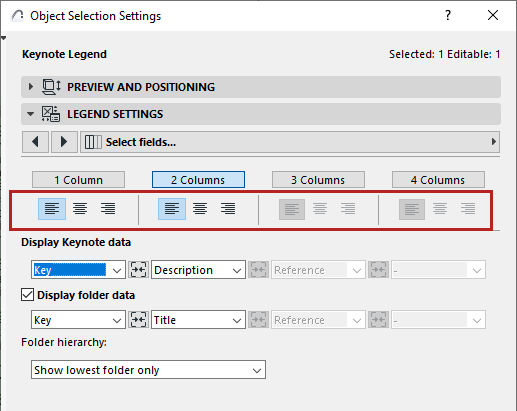Switch to 1 Column layout
The image size is (517, 411).
point(78,180)
